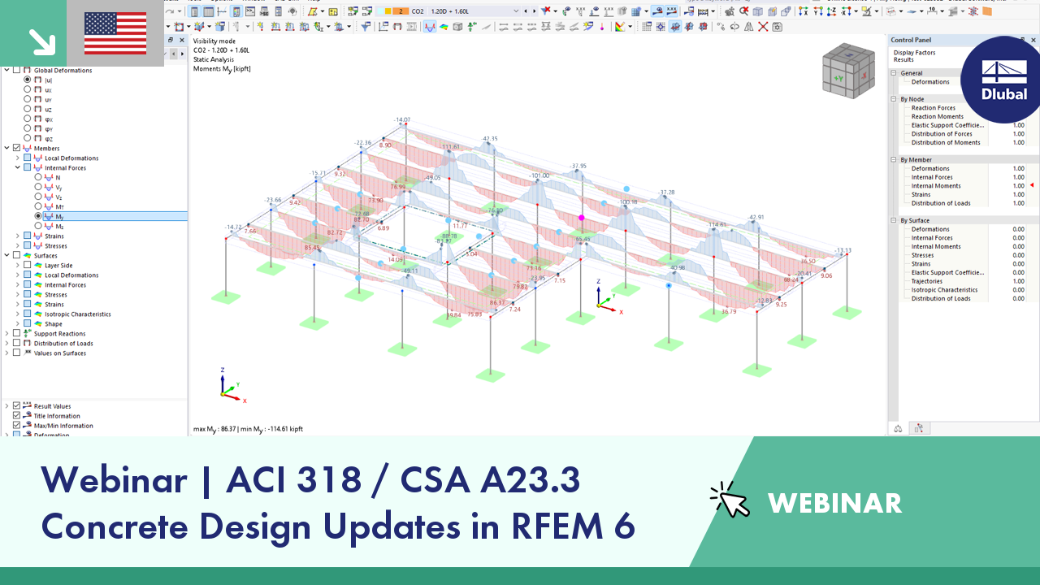Go to next load case arrow
The width and height of the screenshot is (1040, 585).
point(534,11)
